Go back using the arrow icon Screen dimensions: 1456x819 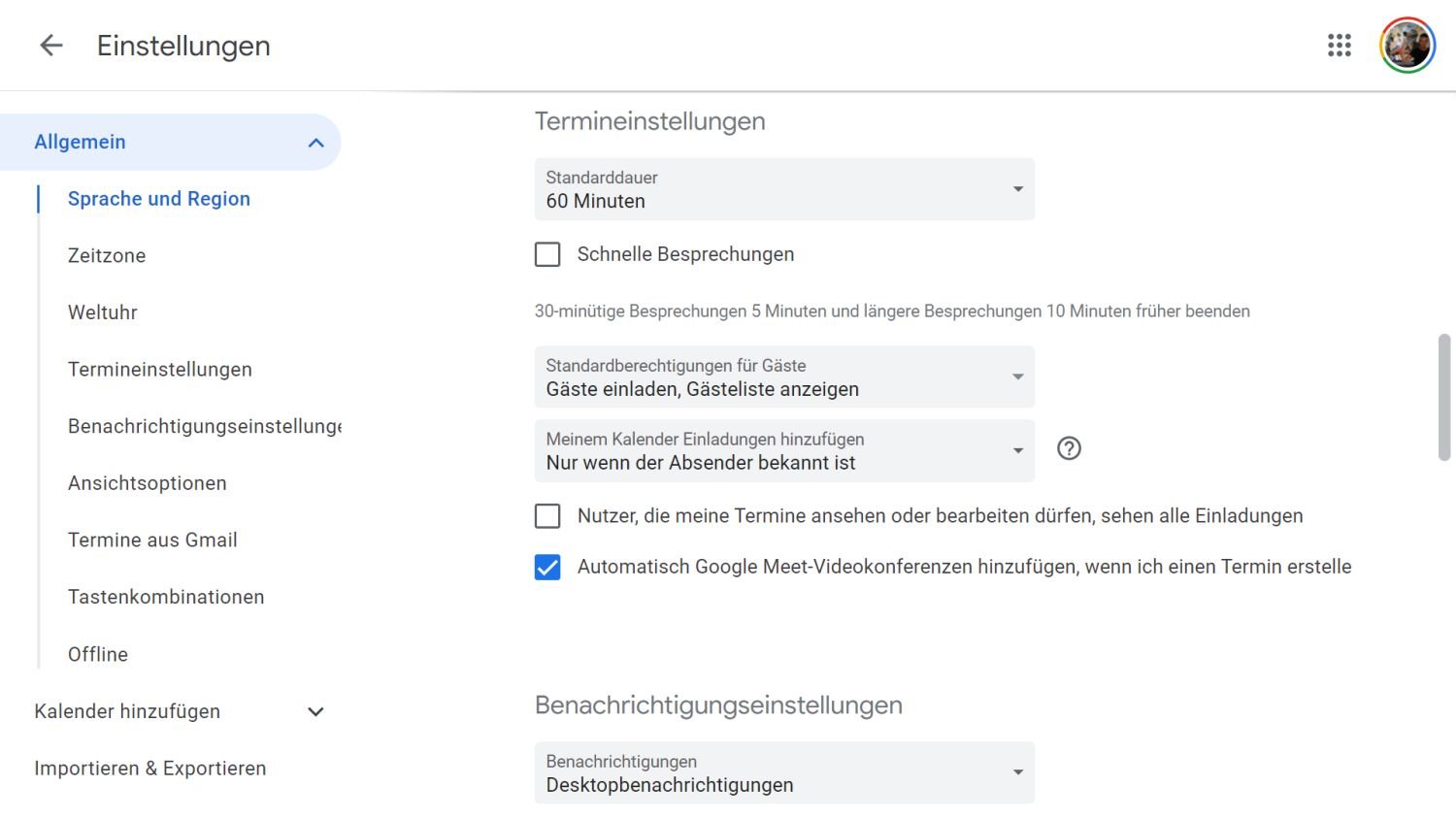click(x=50, y=46)
